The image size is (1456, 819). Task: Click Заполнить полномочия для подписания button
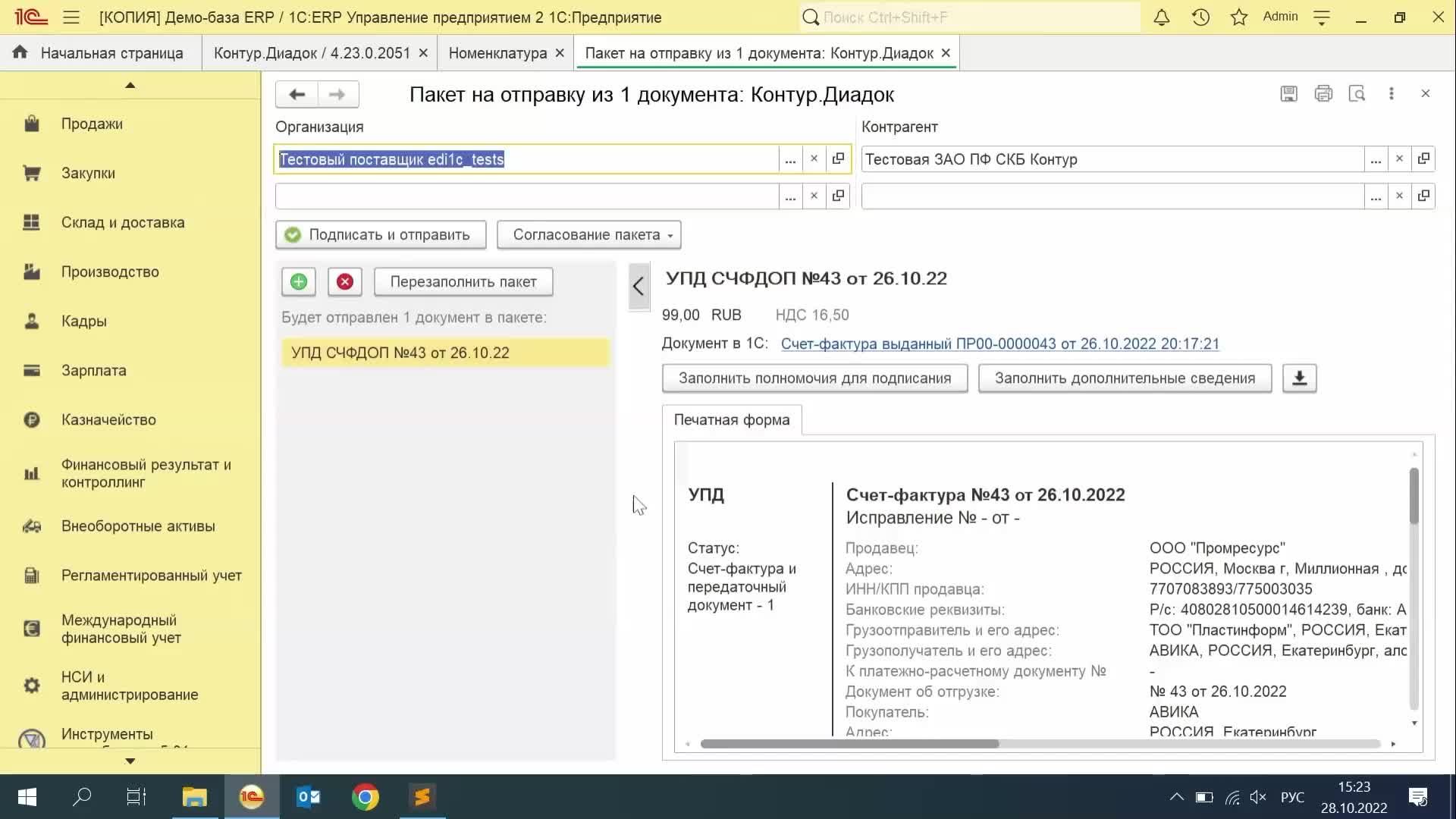coord(814,378)
